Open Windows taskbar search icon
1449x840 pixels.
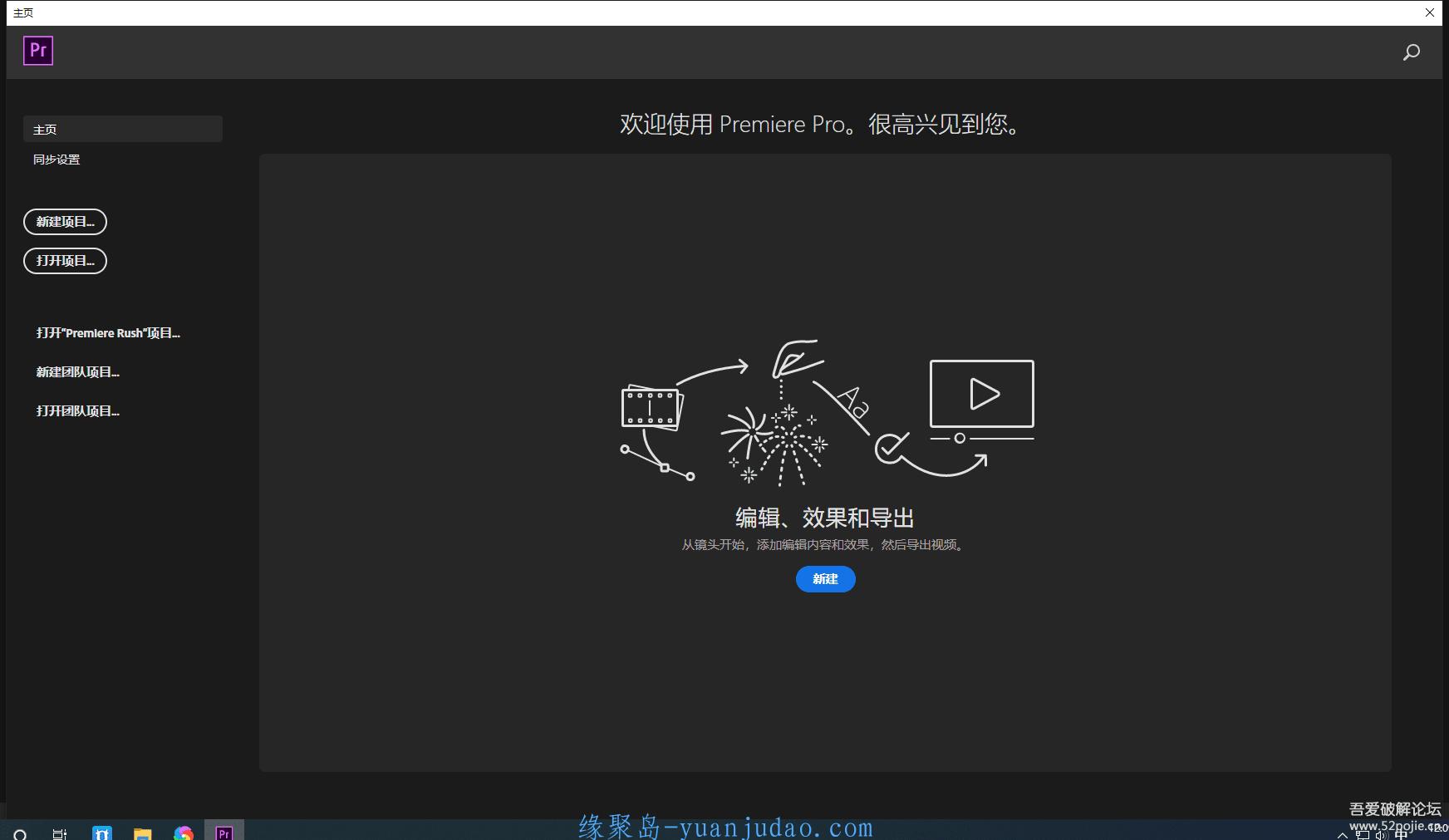pyautogui.click(x=21, y=833)
